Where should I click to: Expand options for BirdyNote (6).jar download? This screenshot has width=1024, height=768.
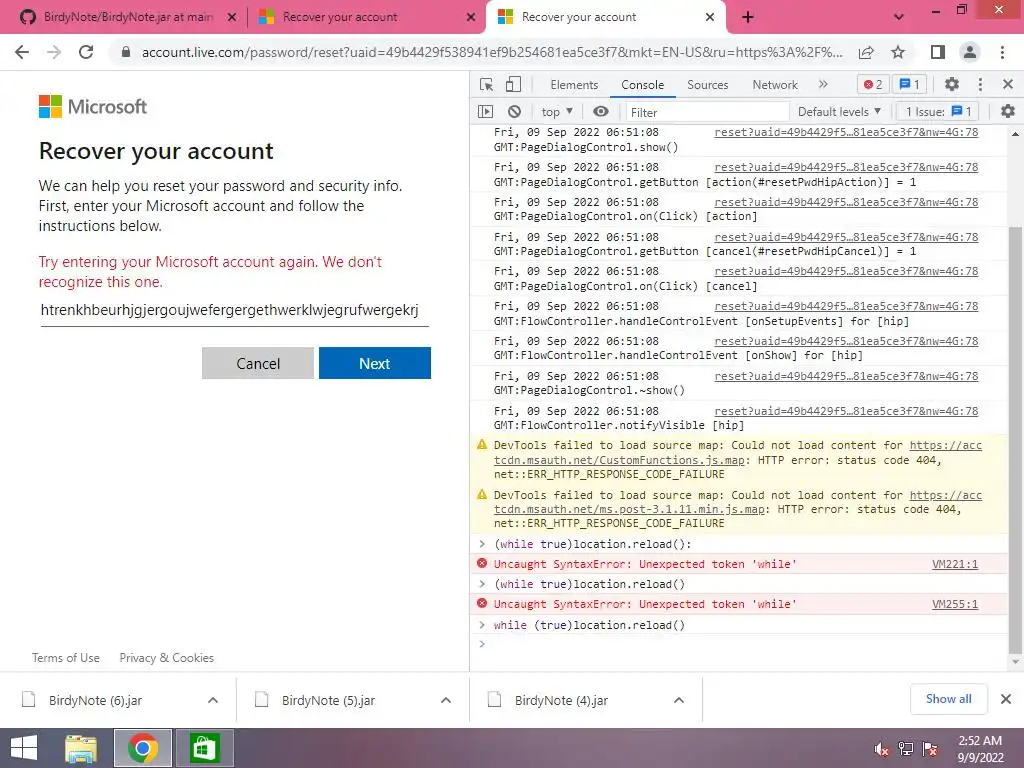point(213,700)
